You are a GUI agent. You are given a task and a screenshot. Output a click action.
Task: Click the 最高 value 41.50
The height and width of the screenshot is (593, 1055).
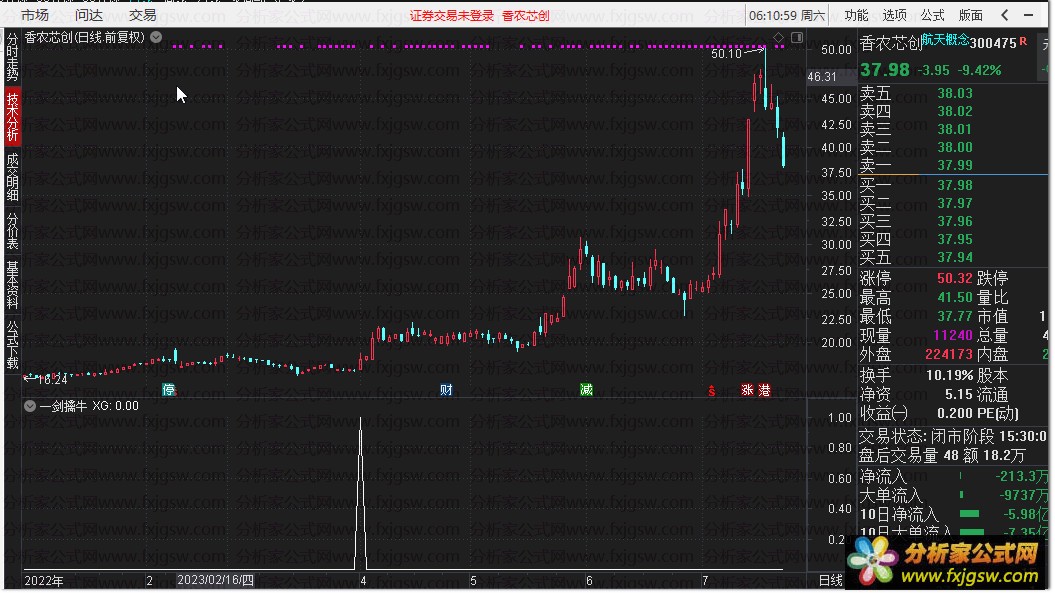click(x=955, y=297)
